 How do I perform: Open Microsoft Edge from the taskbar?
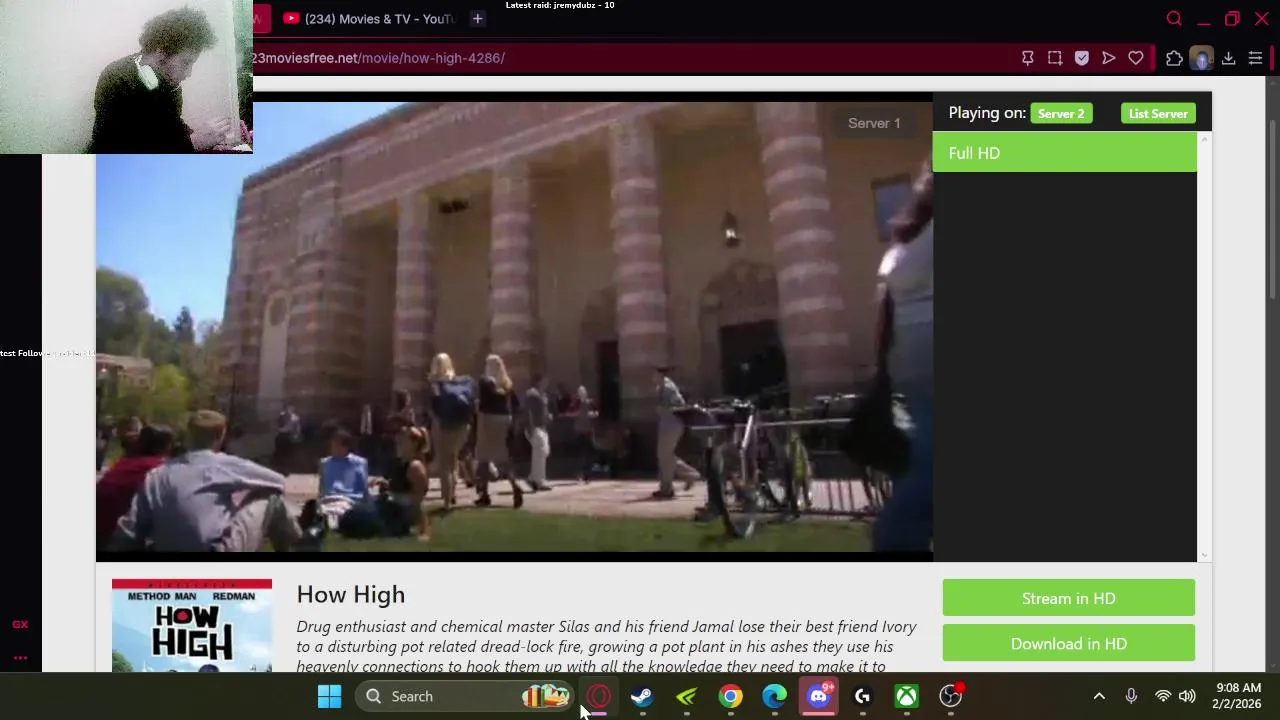(x=775, y=696)
